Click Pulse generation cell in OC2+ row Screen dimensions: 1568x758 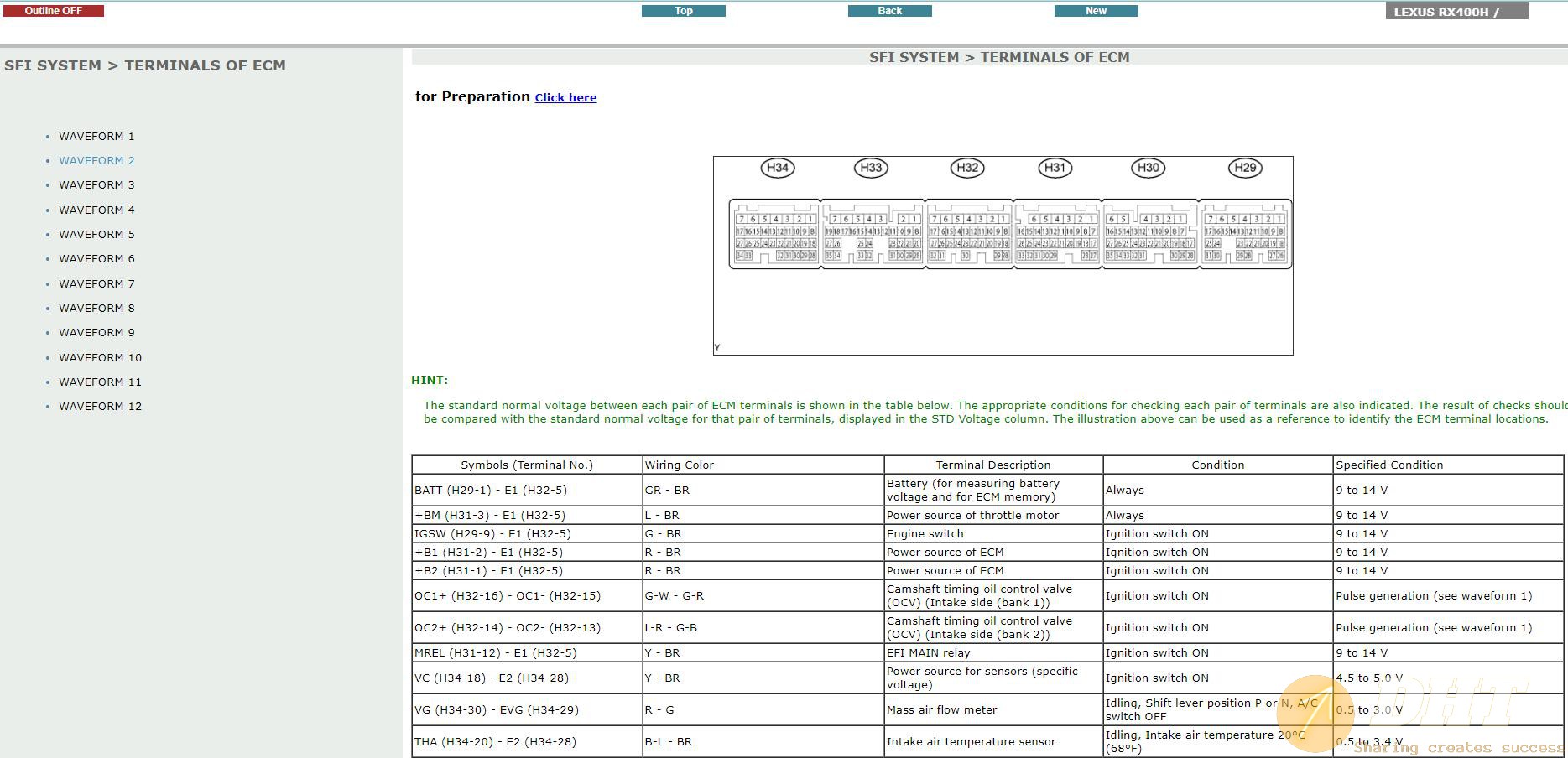pyautogui.click(x=1449, y=627)
